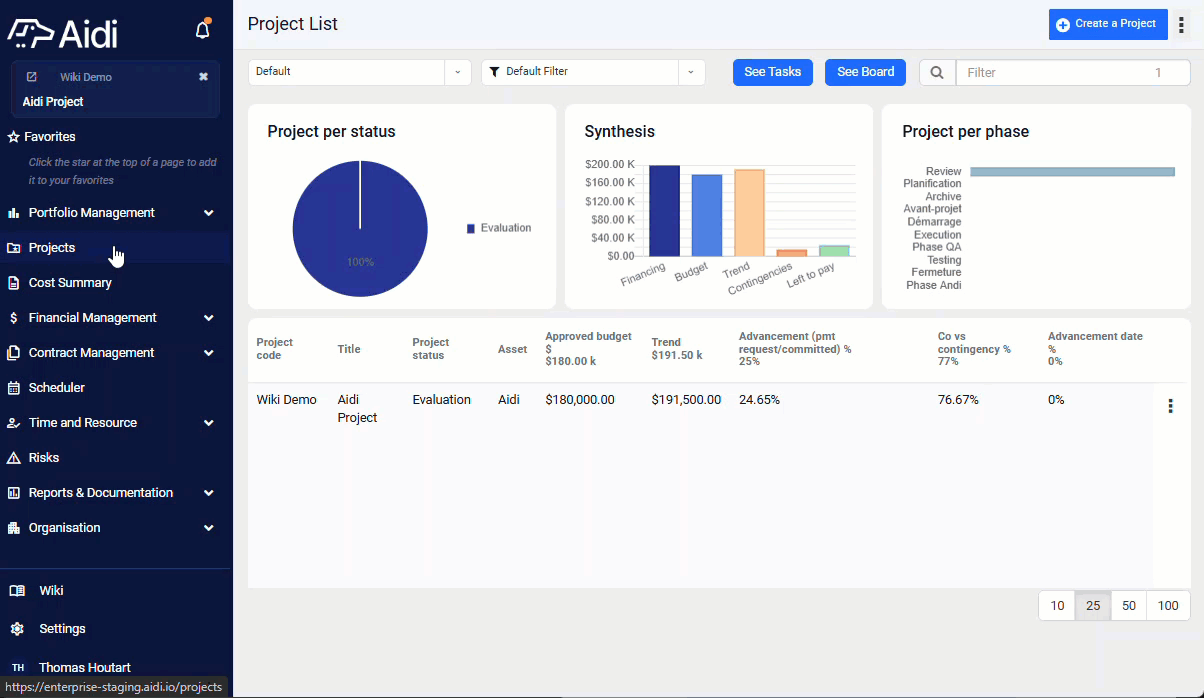The width and height of the screenshot is (1204, 698).
Task: Click the Aidi logo
Action: [x=63, y=33]
